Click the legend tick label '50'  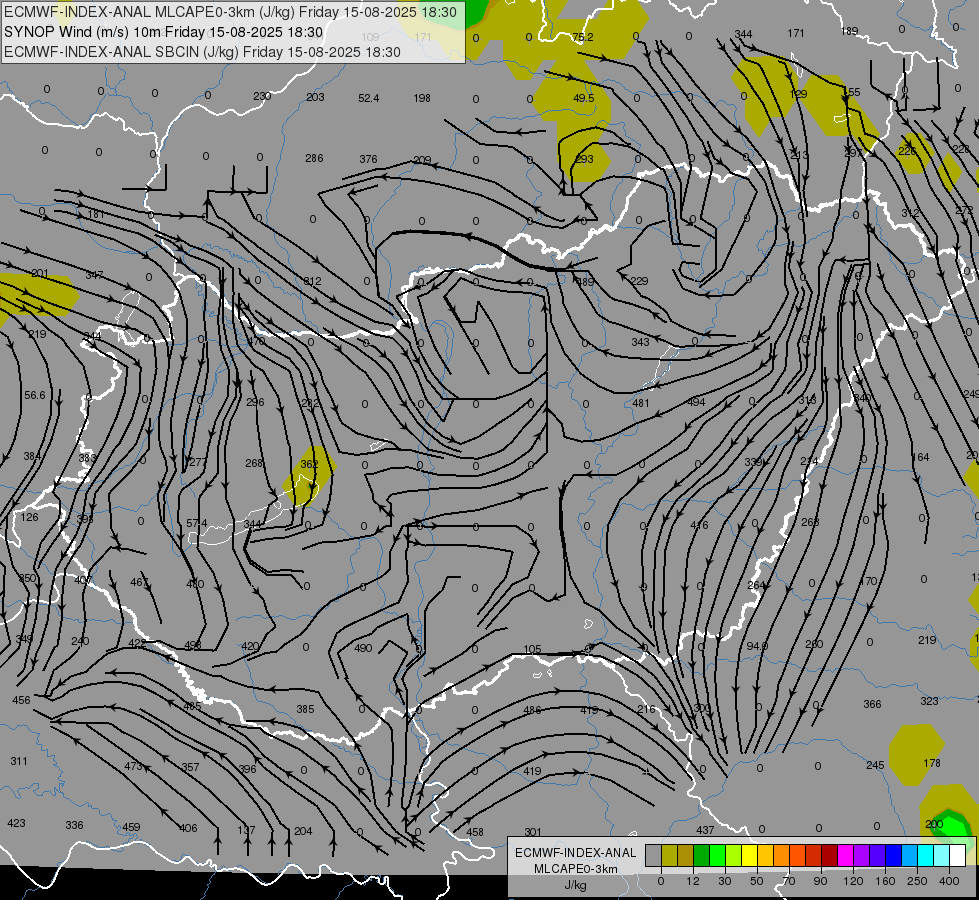[757, 881]
